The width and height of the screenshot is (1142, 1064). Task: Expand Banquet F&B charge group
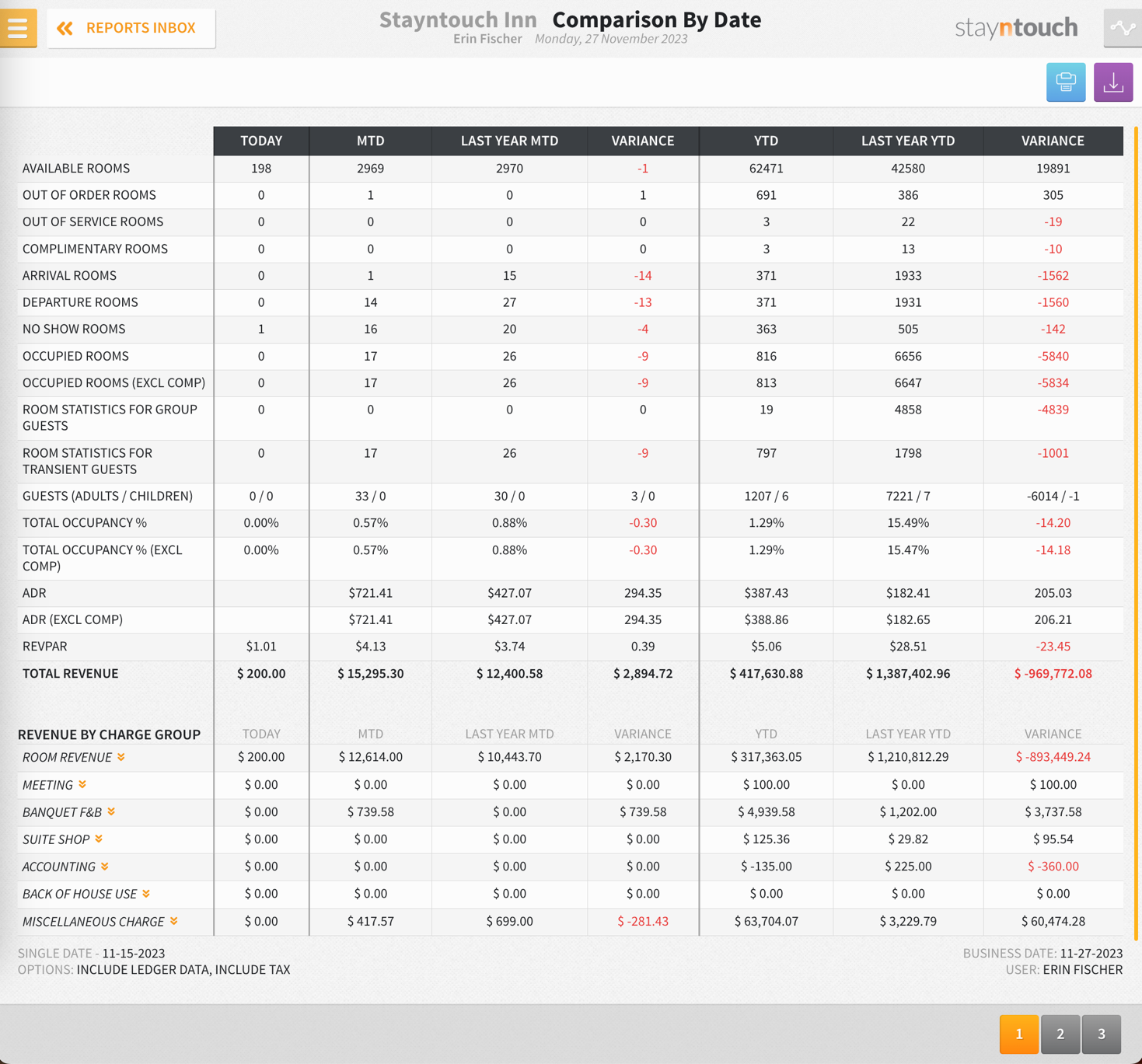click(x=111, y=811)
